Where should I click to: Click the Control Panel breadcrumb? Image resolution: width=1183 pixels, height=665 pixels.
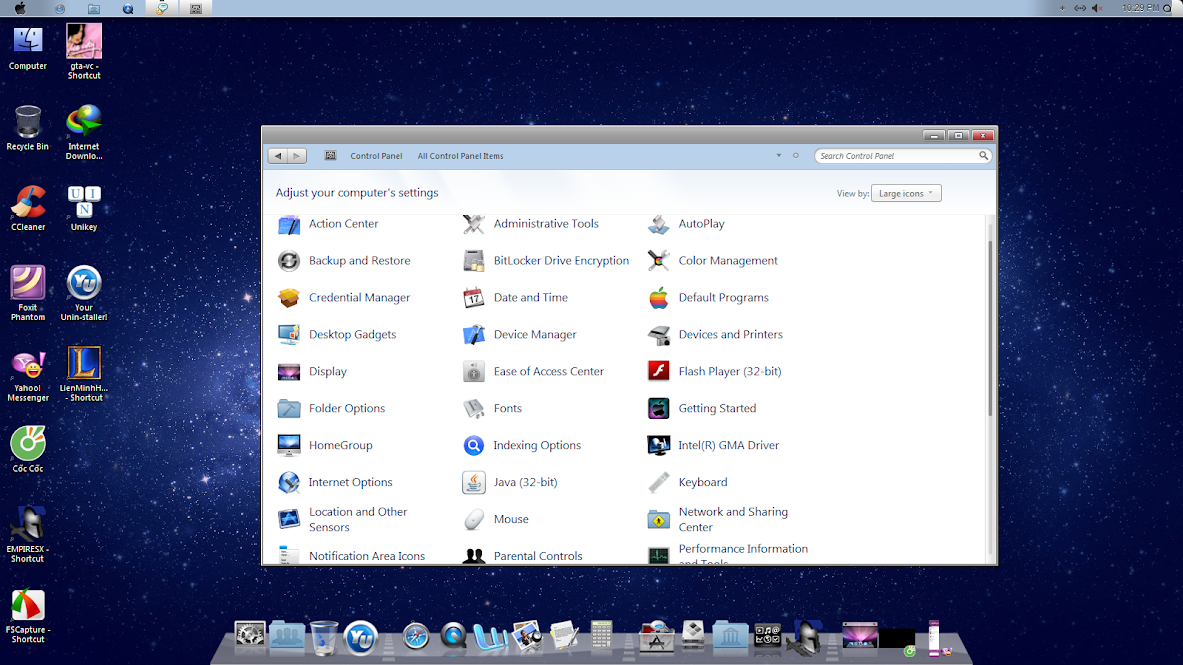coord(376,156)
